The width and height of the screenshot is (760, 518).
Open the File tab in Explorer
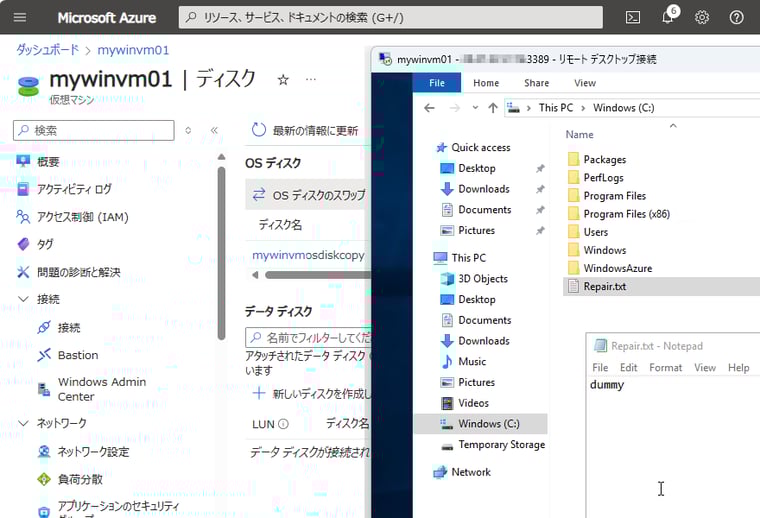tap(437, 83)
